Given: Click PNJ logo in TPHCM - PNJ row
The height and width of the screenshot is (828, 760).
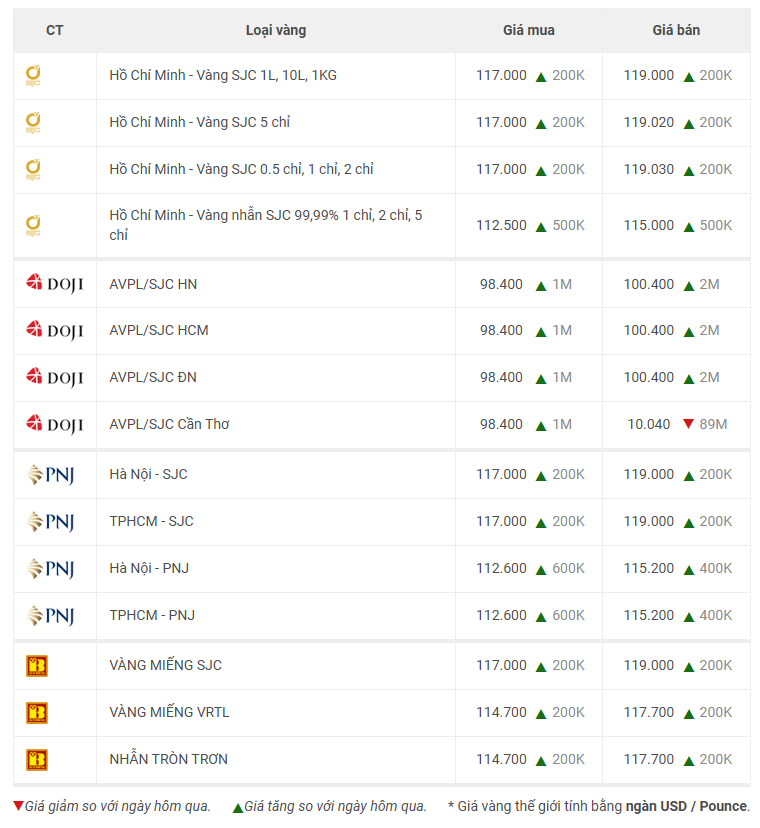Looking at the screenshot, I should coord(50,616).
